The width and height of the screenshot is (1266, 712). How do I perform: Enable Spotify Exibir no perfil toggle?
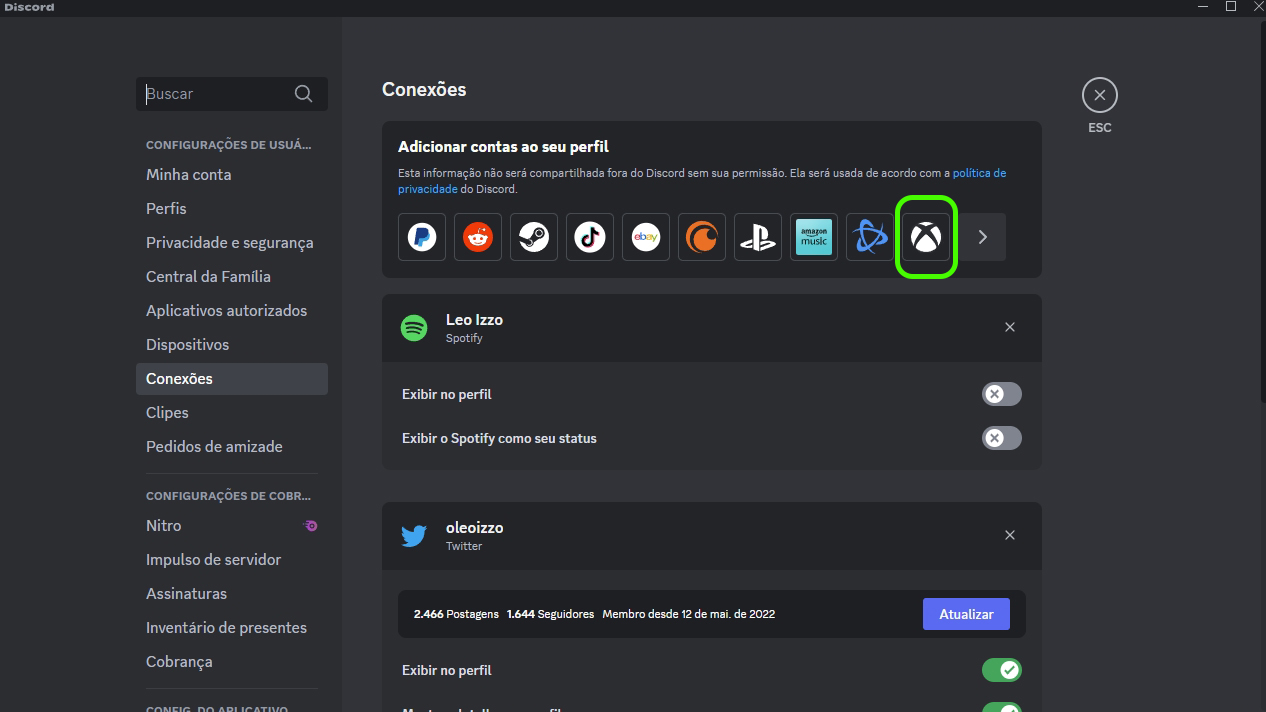click(x=1002, y=394)
